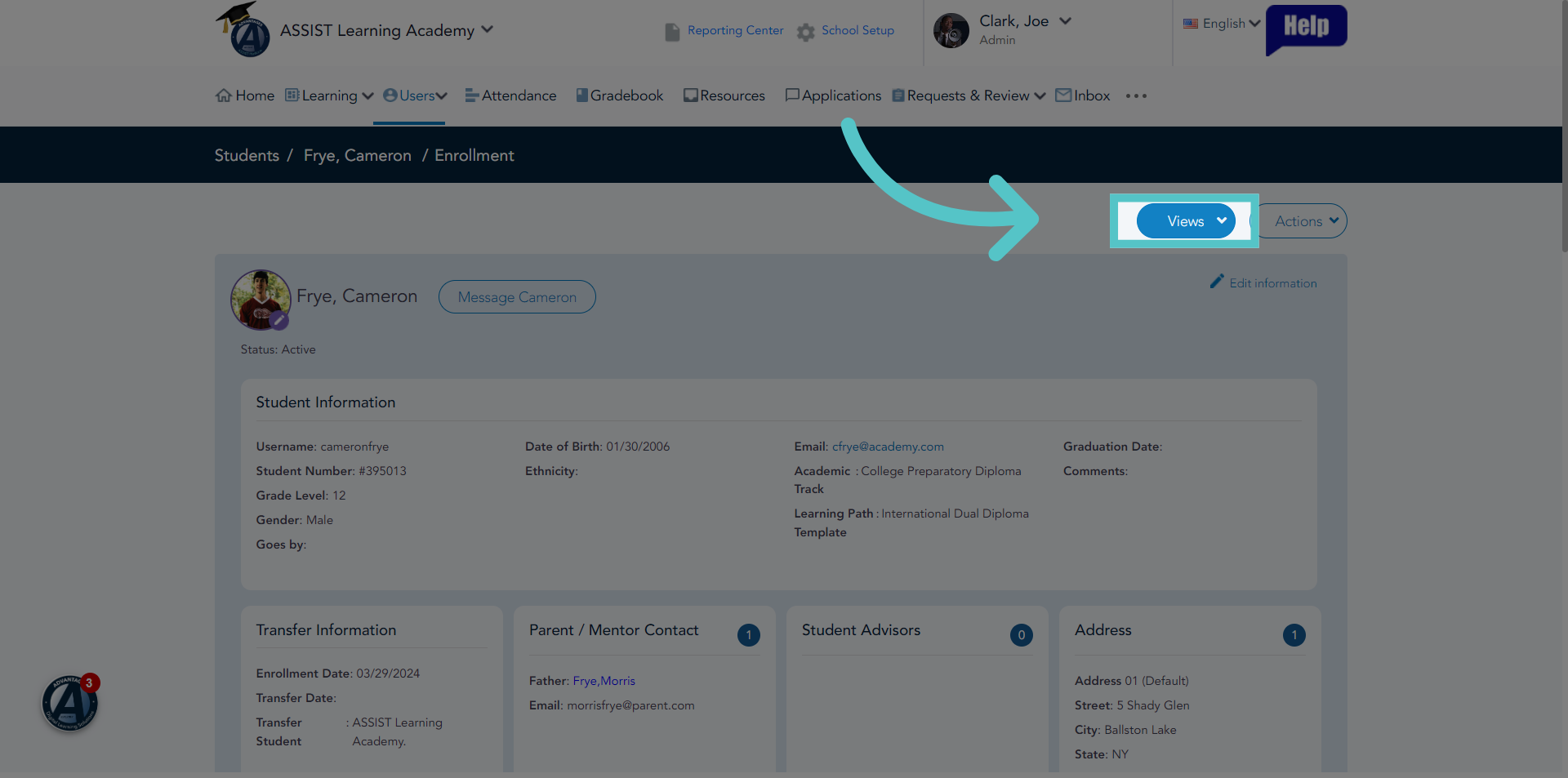1568x778 pixels.
Task: Open the English language dropdown
Action: tap(1222, 24)
